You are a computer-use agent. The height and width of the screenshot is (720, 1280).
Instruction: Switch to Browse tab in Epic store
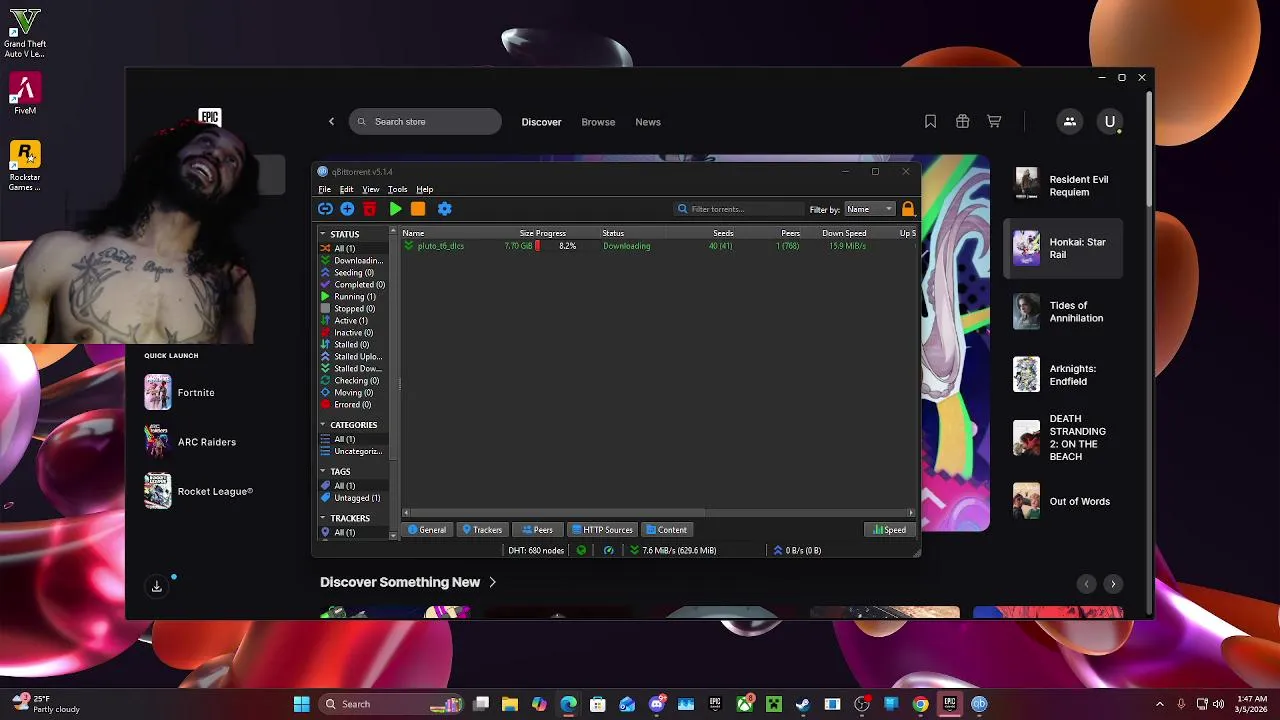[598, 122]
